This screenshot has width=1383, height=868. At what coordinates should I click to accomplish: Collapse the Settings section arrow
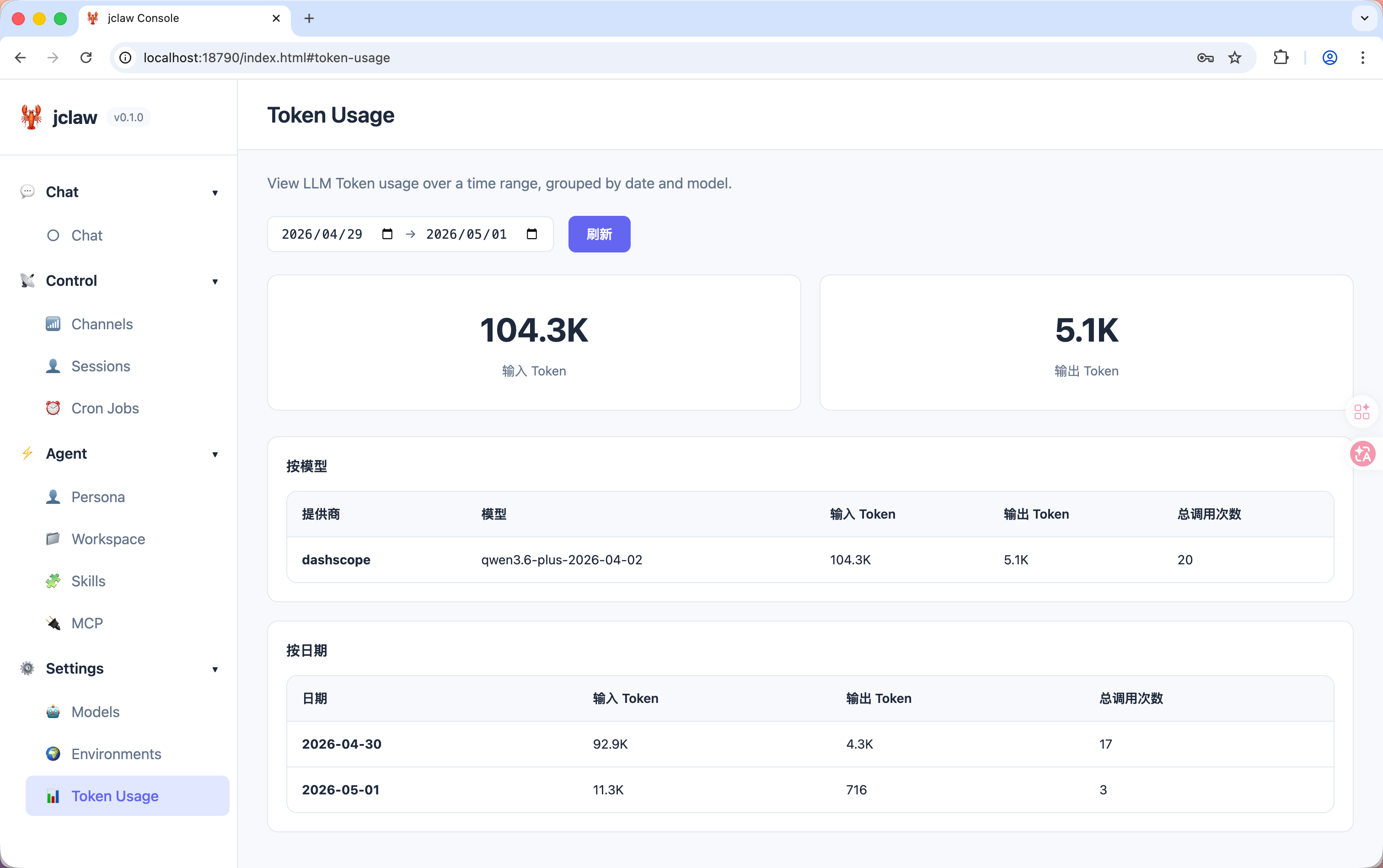214,670
